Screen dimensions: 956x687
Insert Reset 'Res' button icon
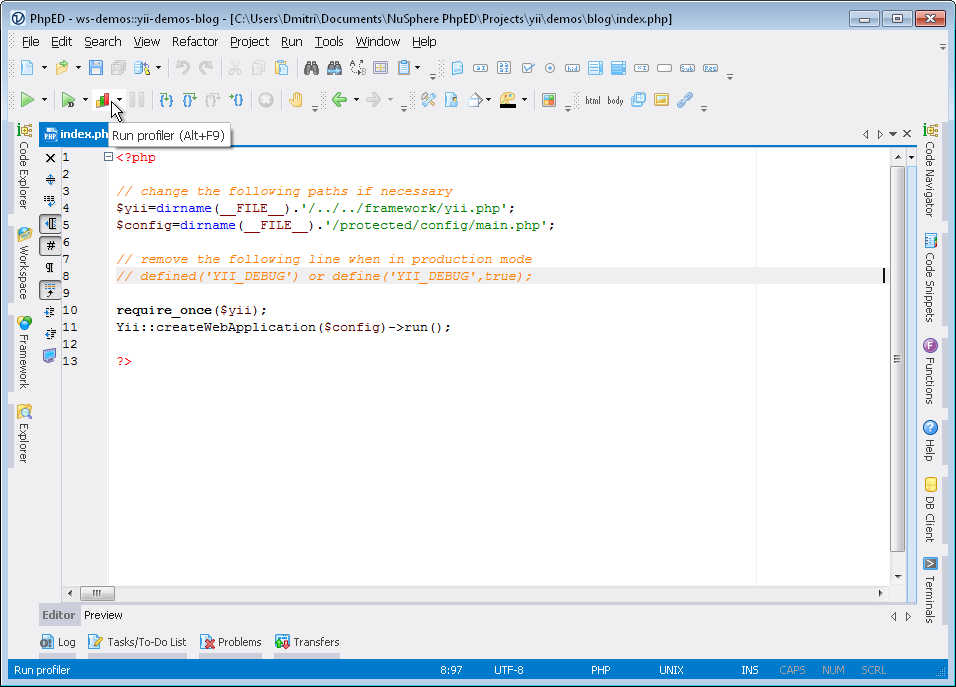coord(710,68)
